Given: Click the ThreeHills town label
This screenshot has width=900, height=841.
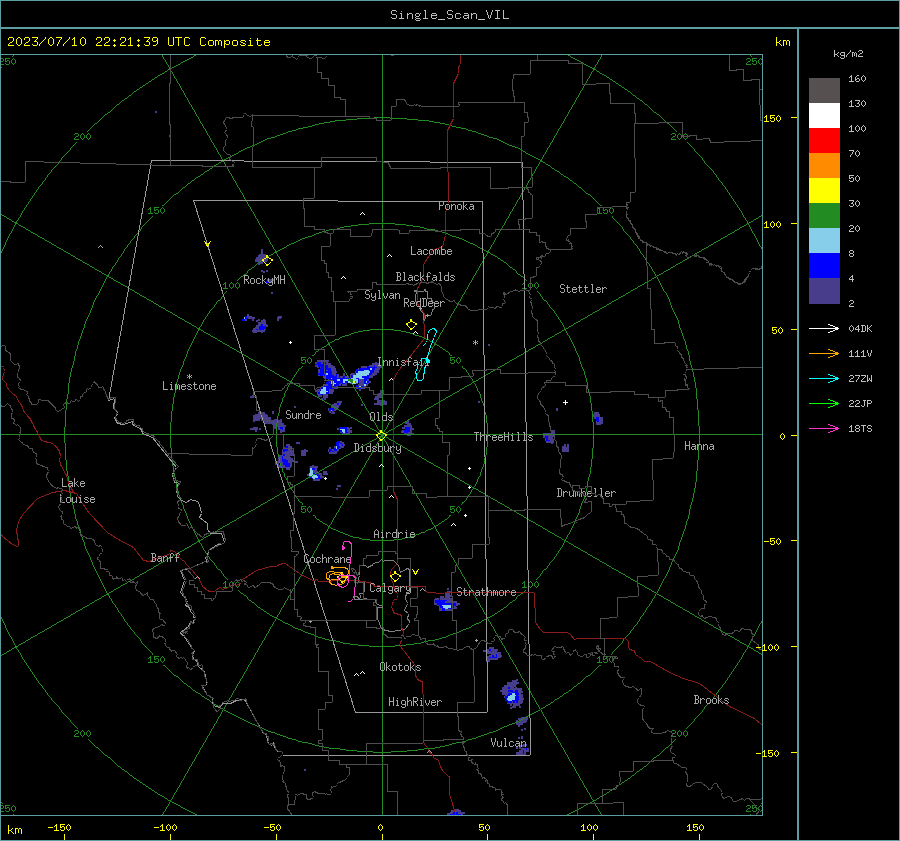Looking at the screenshot, I should 503,437.
